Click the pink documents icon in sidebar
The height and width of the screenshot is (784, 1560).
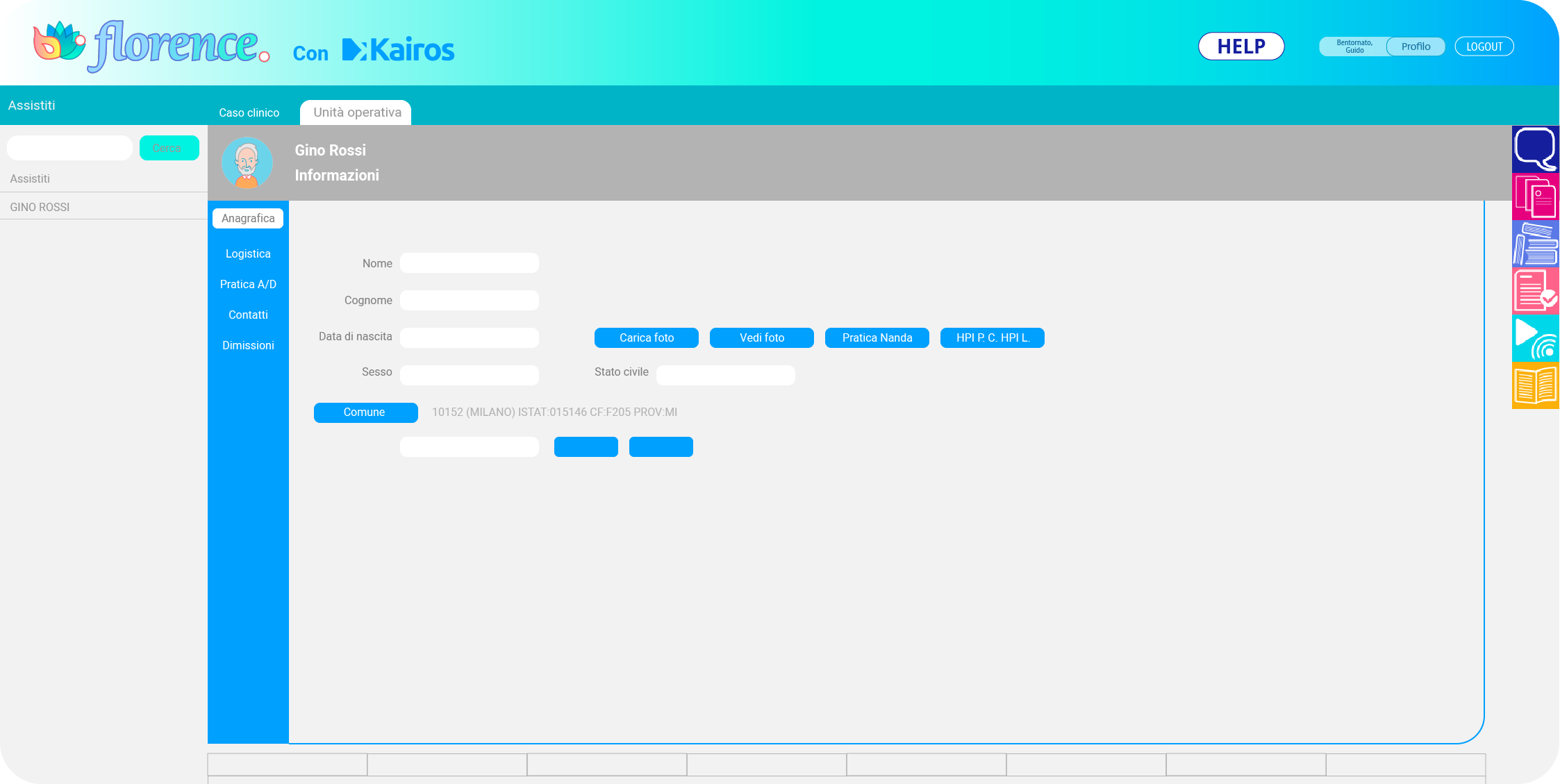(1535, 197)
